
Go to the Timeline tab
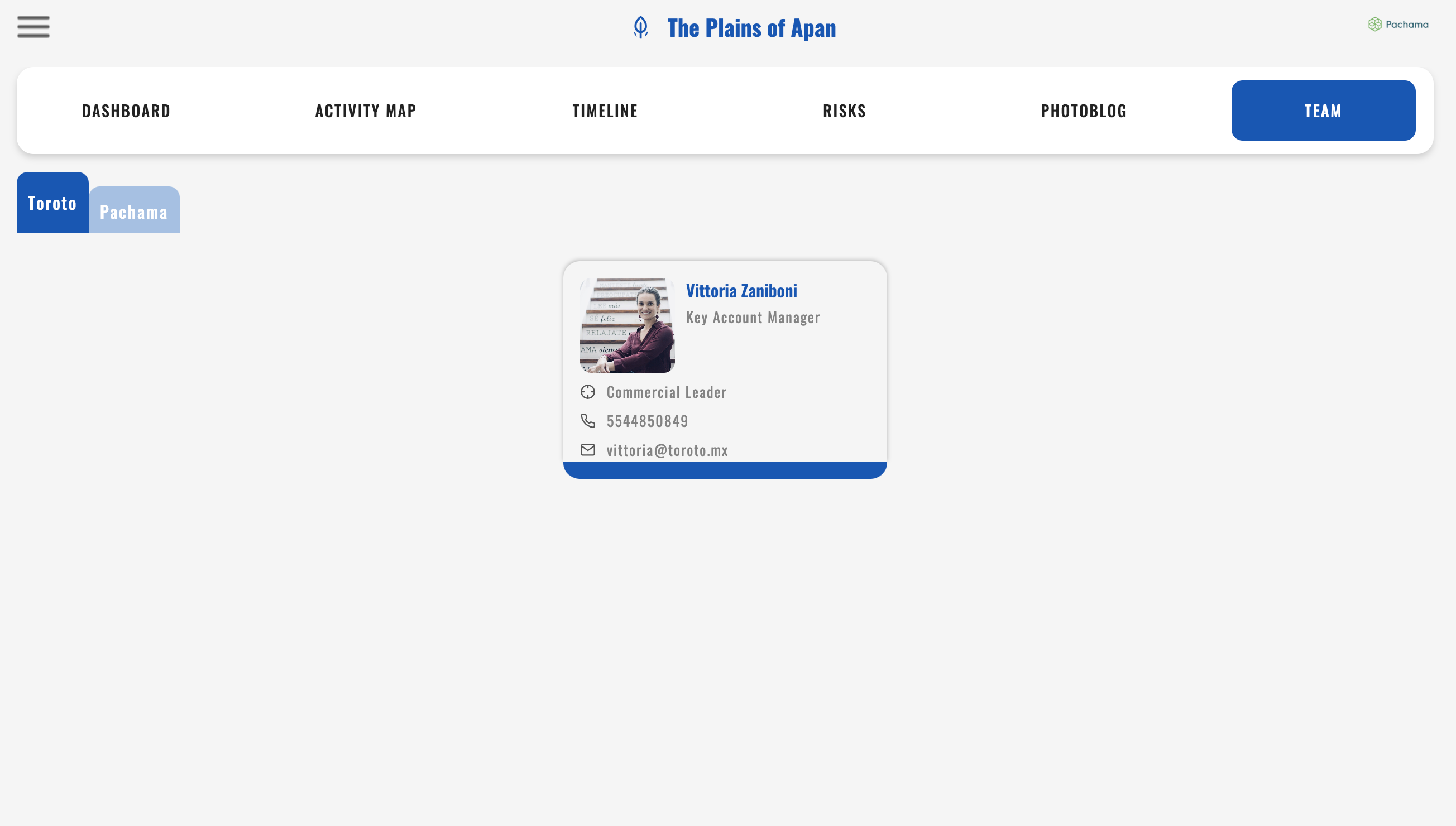click(605, 111)
